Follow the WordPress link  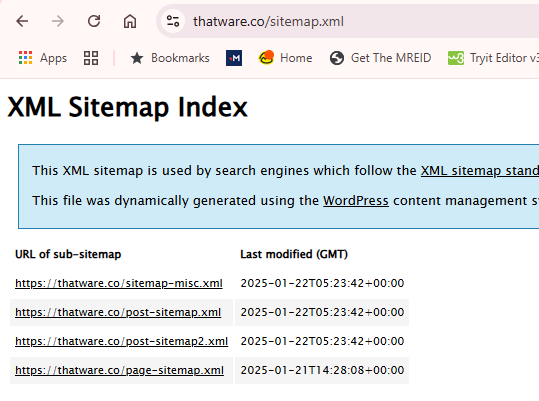[356, 200]
